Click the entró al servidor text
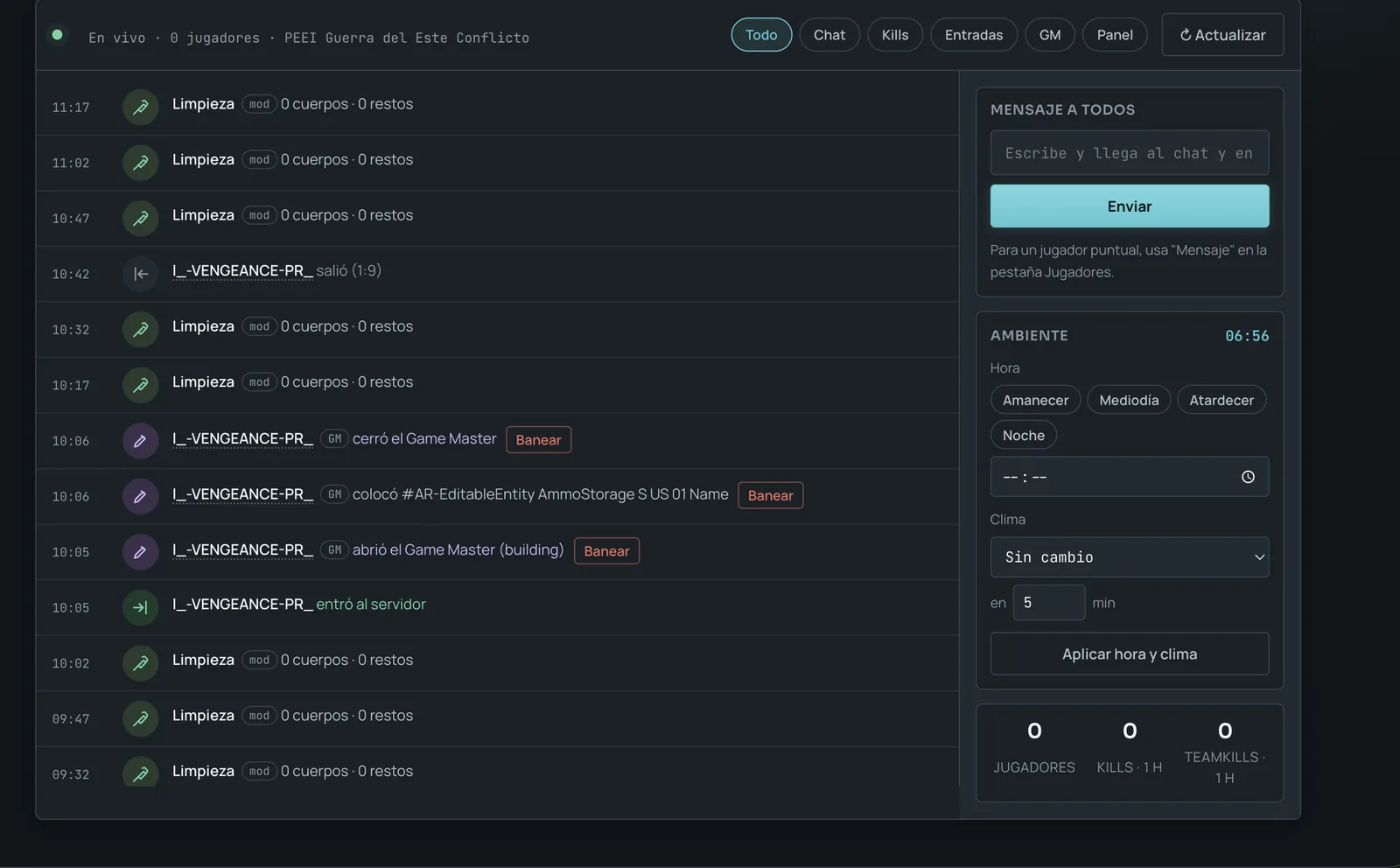Image resolution: width=1400 pixels, height=868 pixels. pyautogui.click(x=371, y=604)
